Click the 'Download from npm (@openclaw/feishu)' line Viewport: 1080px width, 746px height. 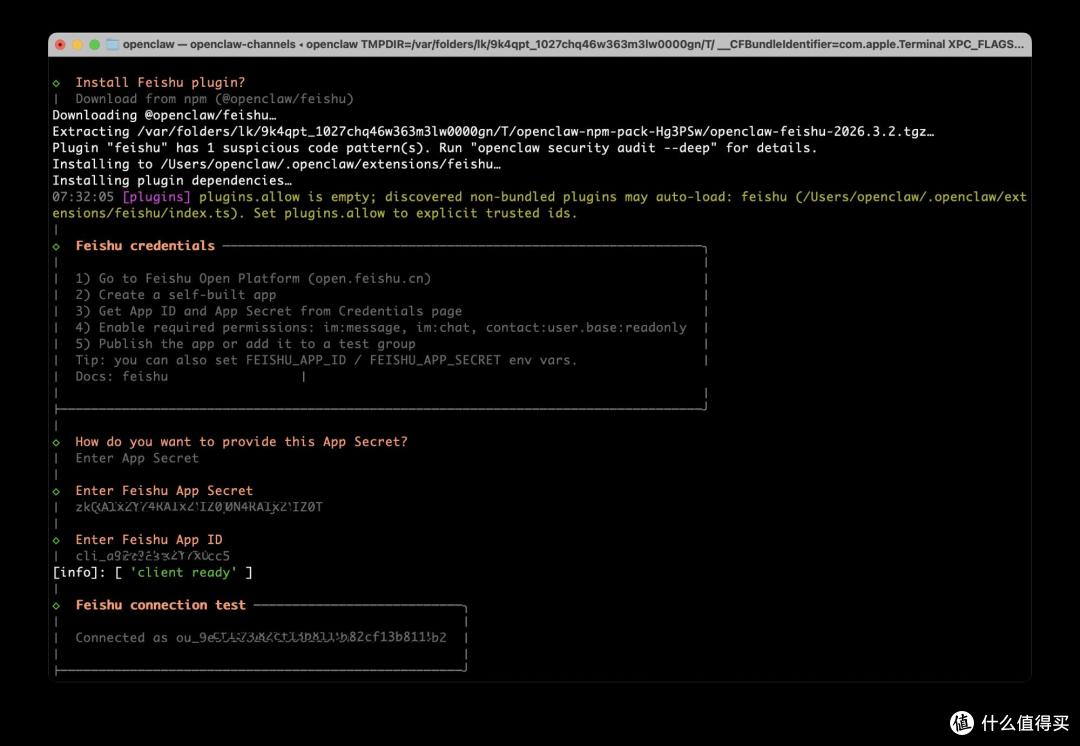[214, 99]
